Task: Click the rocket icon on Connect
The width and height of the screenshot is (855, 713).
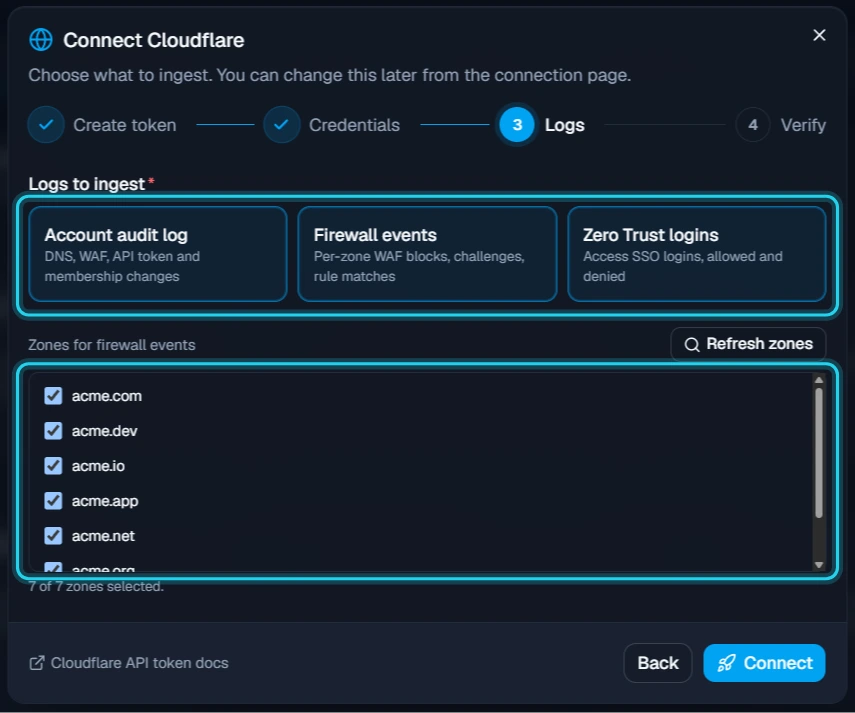Action: tap(726, 663)
